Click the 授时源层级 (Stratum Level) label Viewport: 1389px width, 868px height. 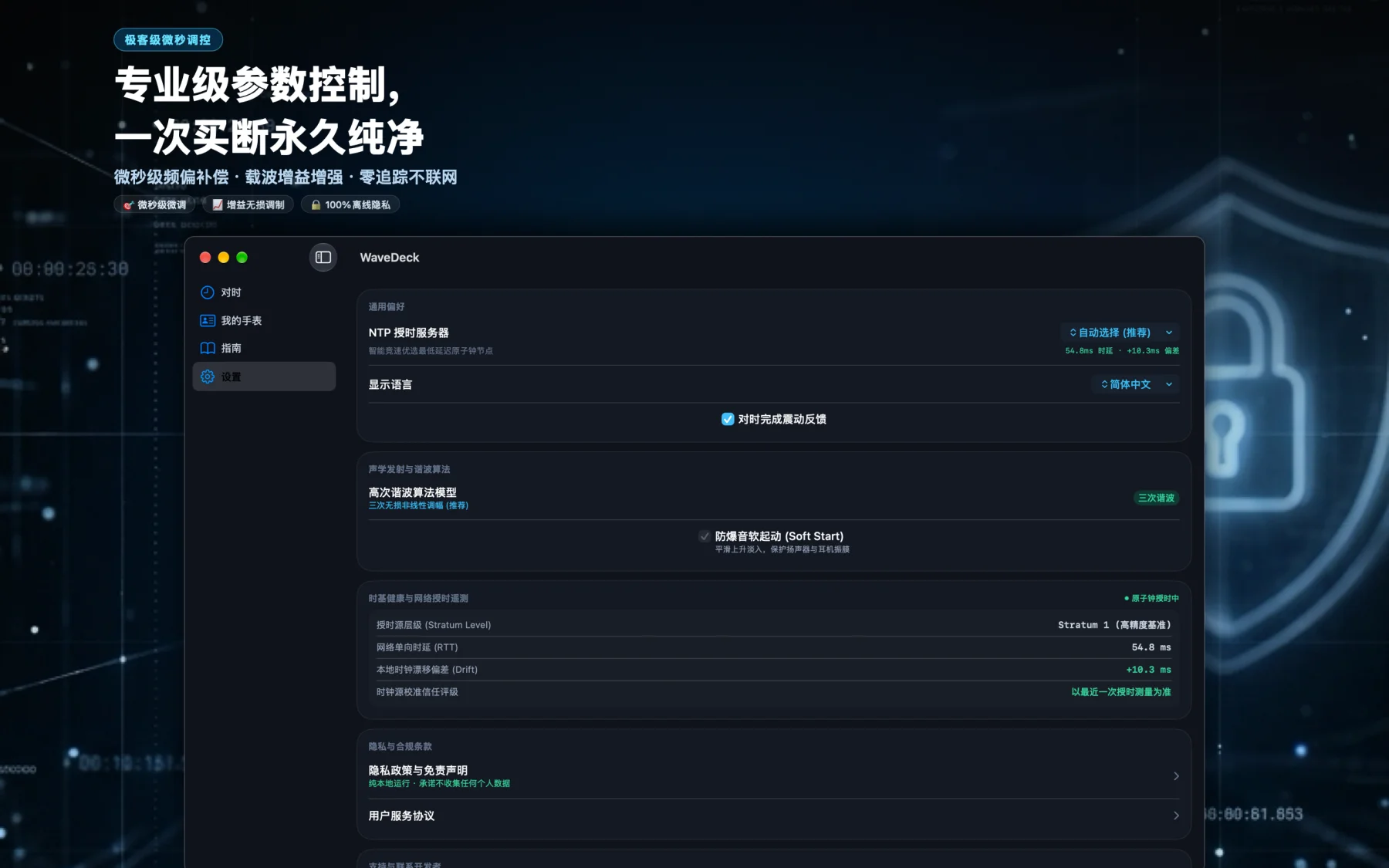434,625
